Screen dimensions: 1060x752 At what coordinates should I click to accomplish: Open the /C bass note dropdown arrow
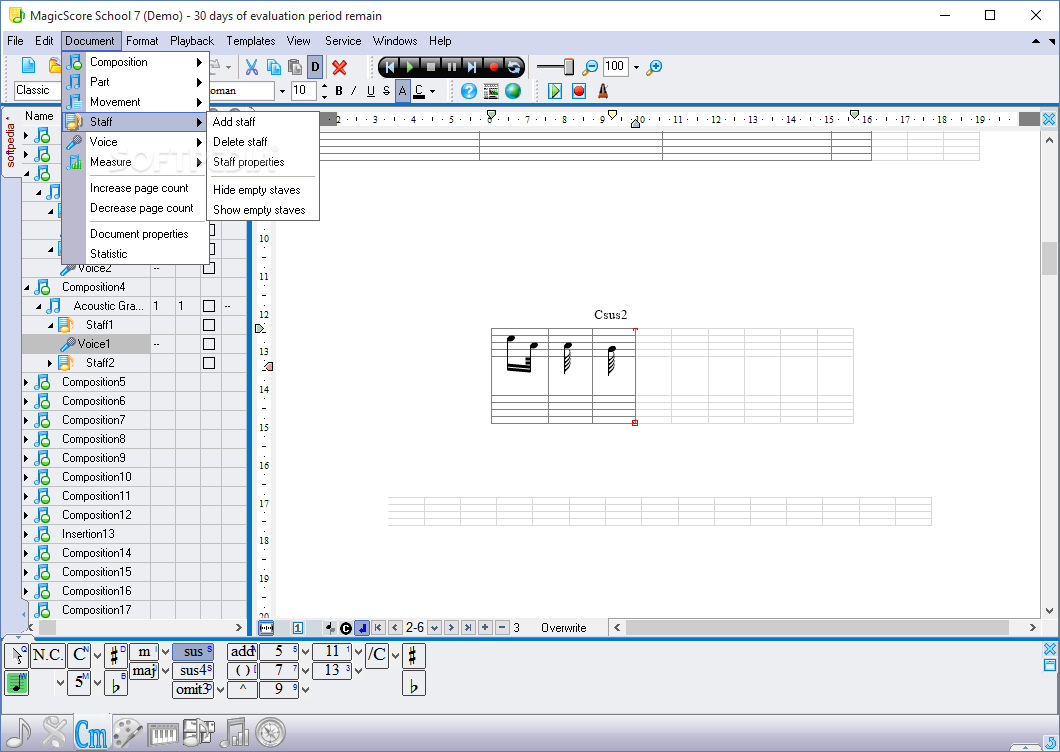[395, 655]
